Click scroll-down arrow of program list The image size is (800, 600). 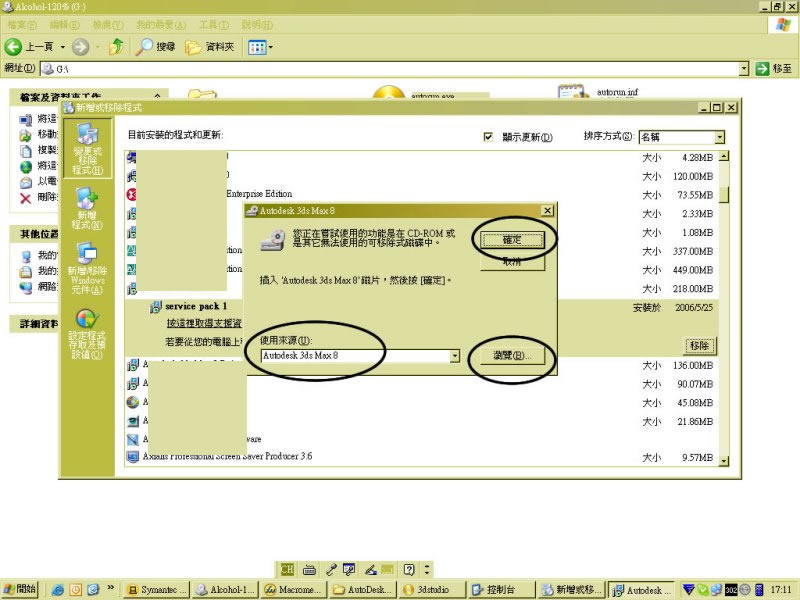click(x=724, y=460)
